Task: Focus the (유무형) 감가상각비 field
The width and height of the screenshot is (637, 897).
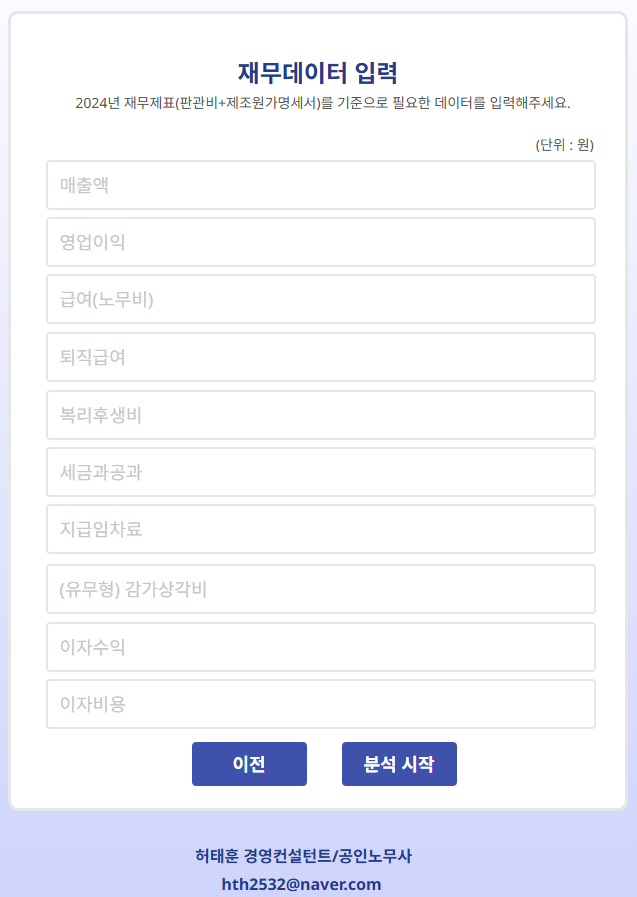Action: [x=321, y=589]
